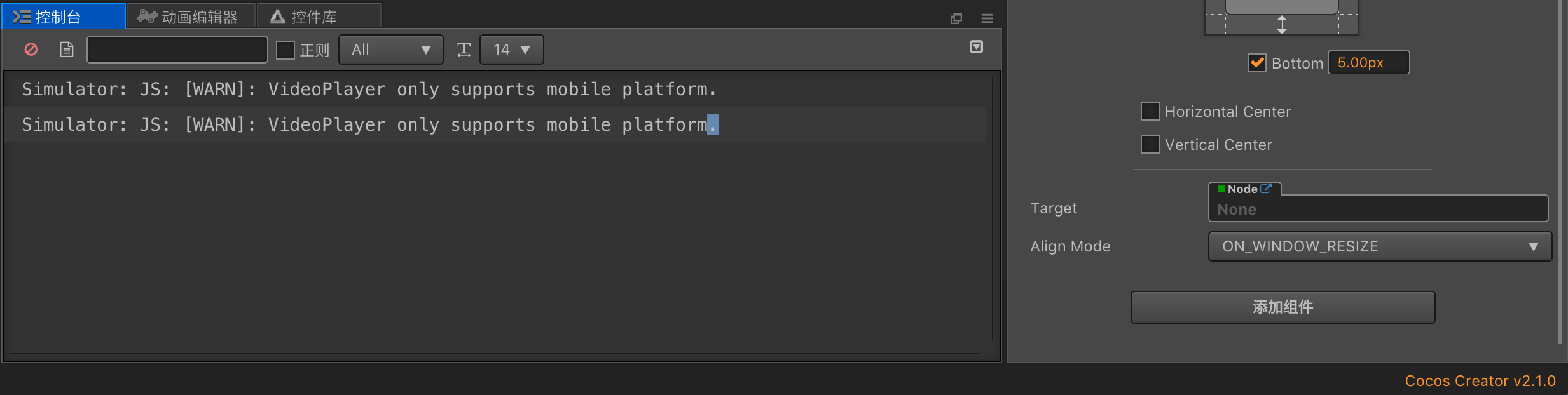This screenshot has height=395, width=1568.
Task: Uncheck the Bottom alignment checkbox
Action: [1256, 63]
